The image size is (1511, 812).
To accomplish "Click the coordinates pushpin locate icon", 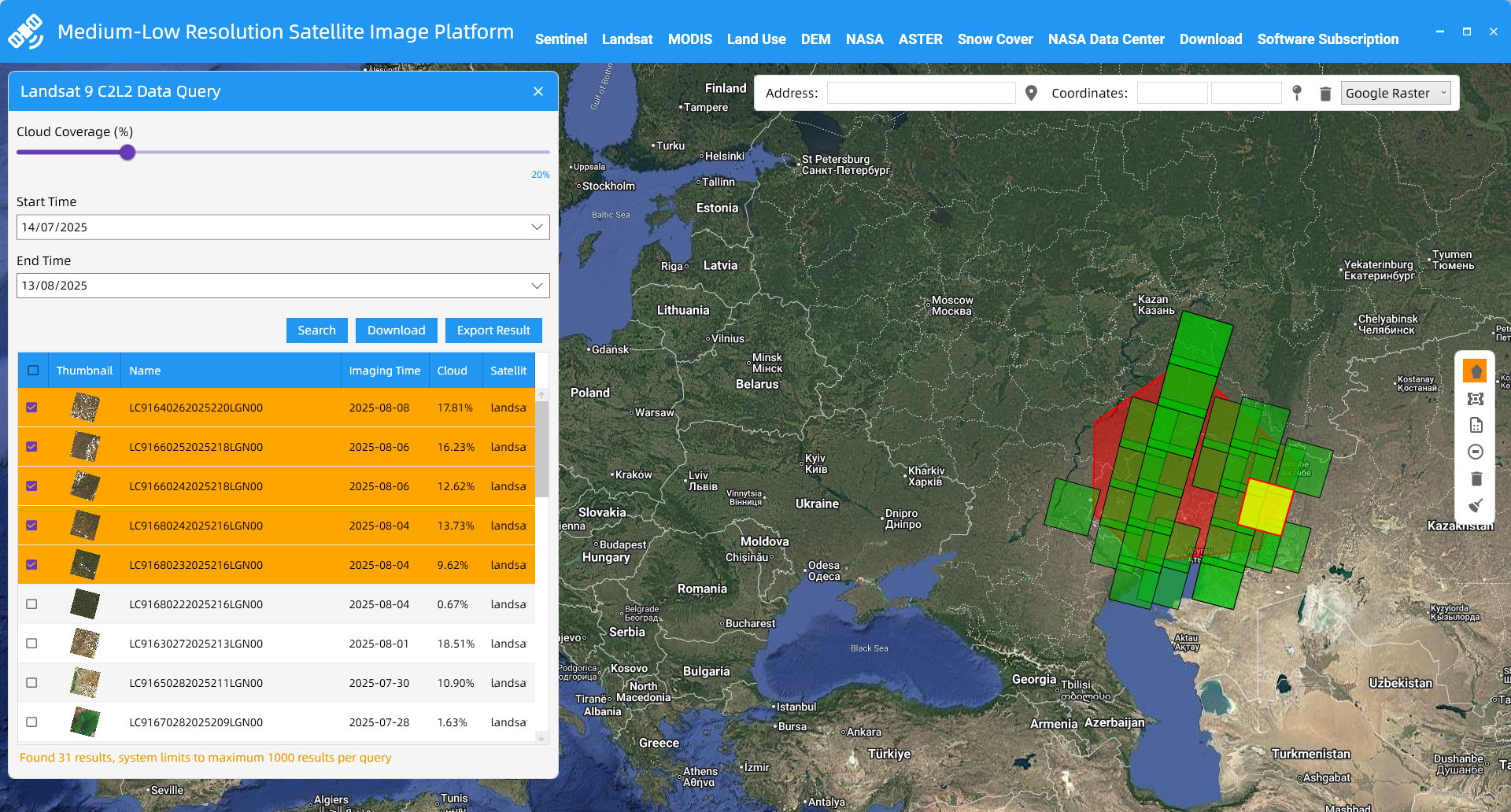I will click(1297, 93).
